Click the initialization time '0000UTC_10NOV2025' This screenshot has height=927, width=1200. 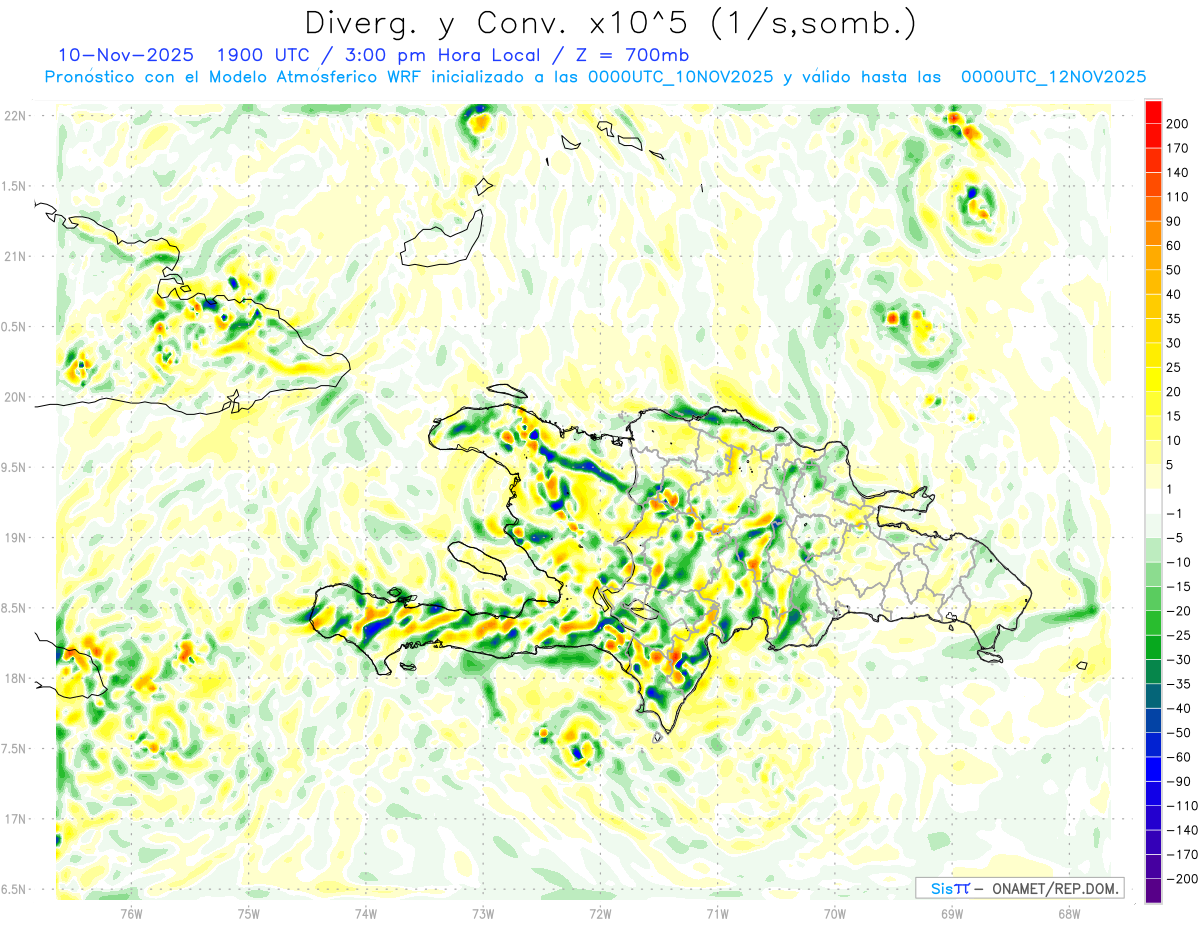[x=680, y=77]
